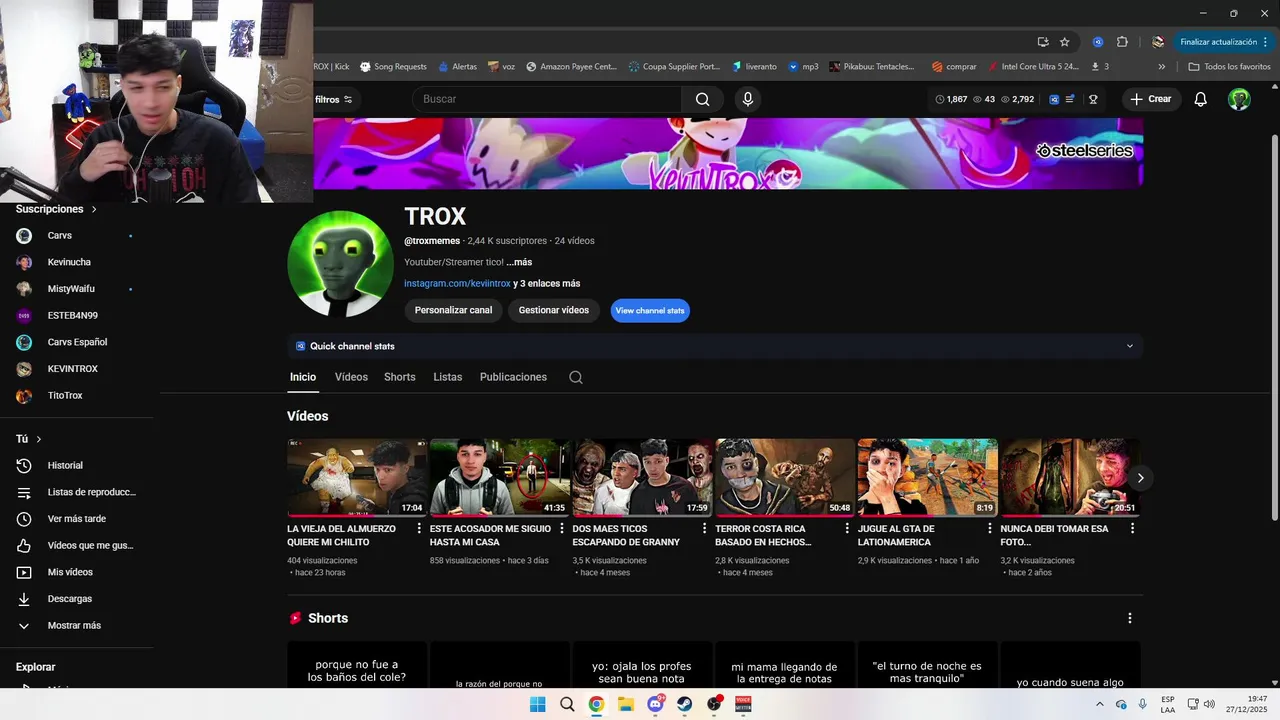Click the Crear button
The image size is (1280, 720).
1151,99
